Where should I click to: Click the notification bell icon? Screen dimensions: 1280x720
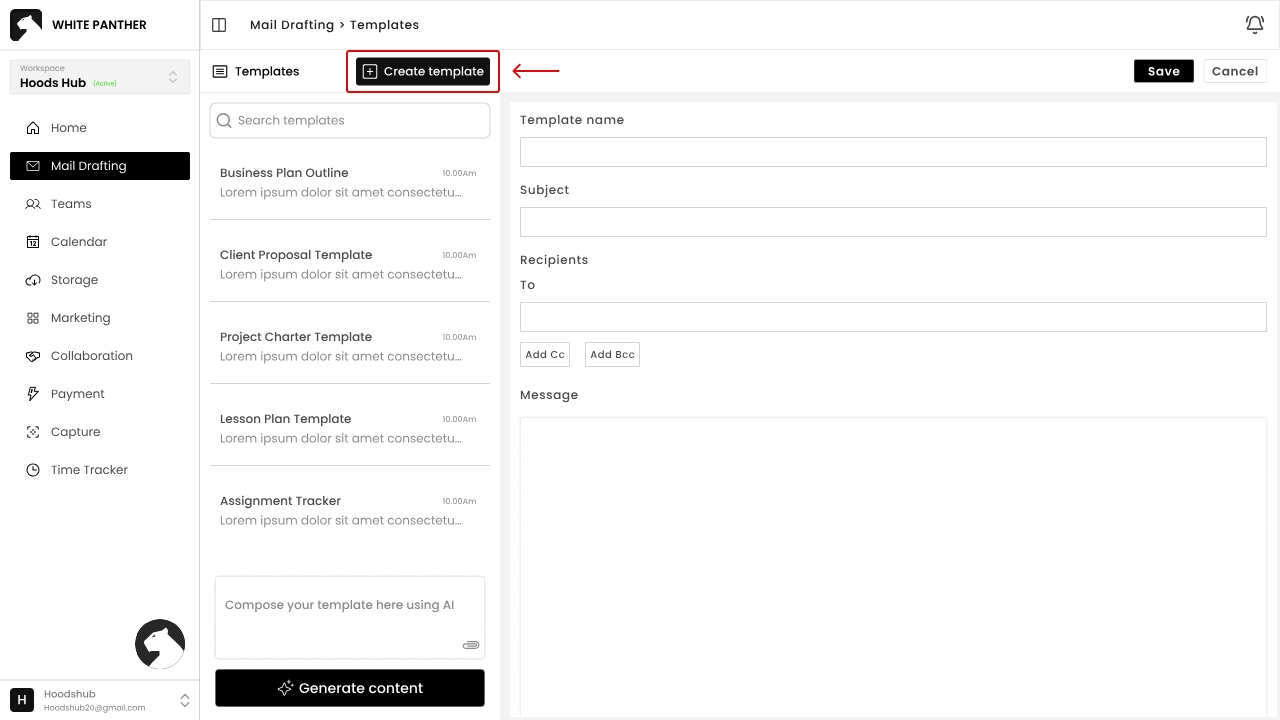click(1254, 25)
